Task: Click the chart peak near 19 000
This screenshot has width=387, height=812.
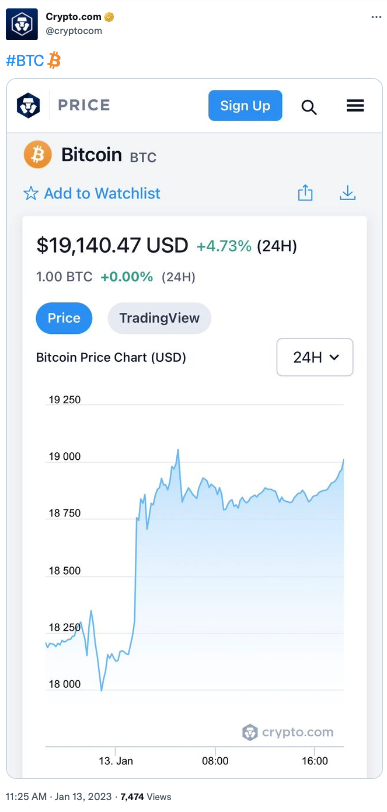Action: click(x=178, y=450)
